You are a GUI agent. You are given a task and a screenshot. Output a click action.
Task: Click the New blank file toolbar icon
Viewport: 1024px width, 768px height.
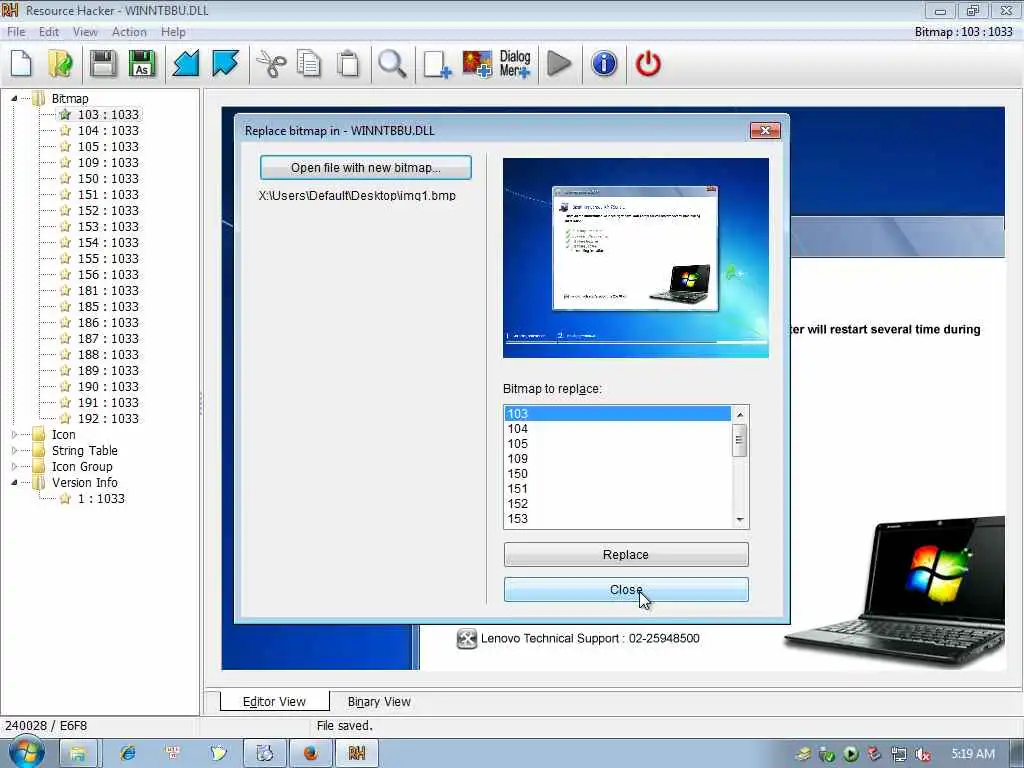point(22,64)
